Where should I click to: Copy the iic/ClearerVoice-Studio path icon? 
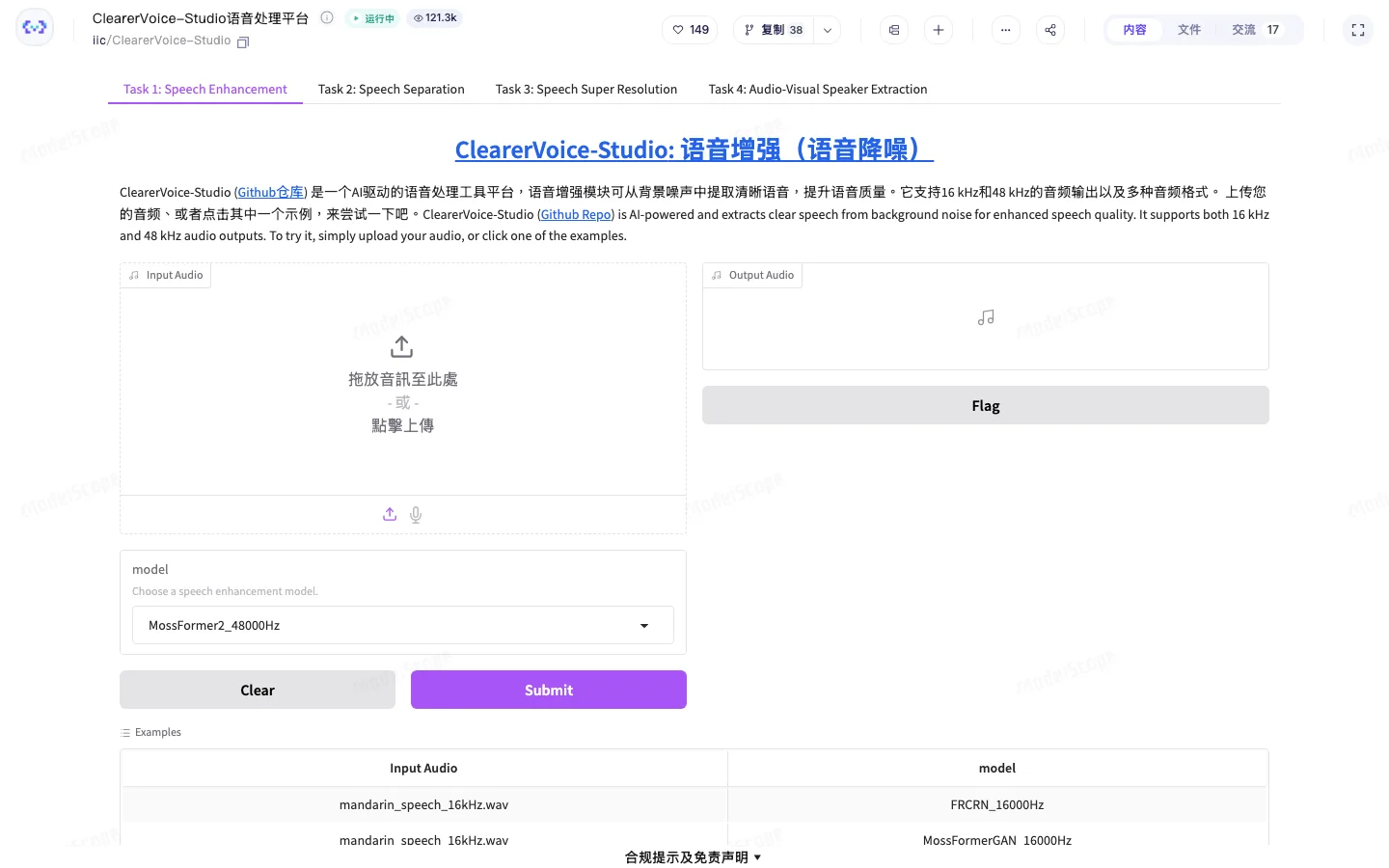243,41
